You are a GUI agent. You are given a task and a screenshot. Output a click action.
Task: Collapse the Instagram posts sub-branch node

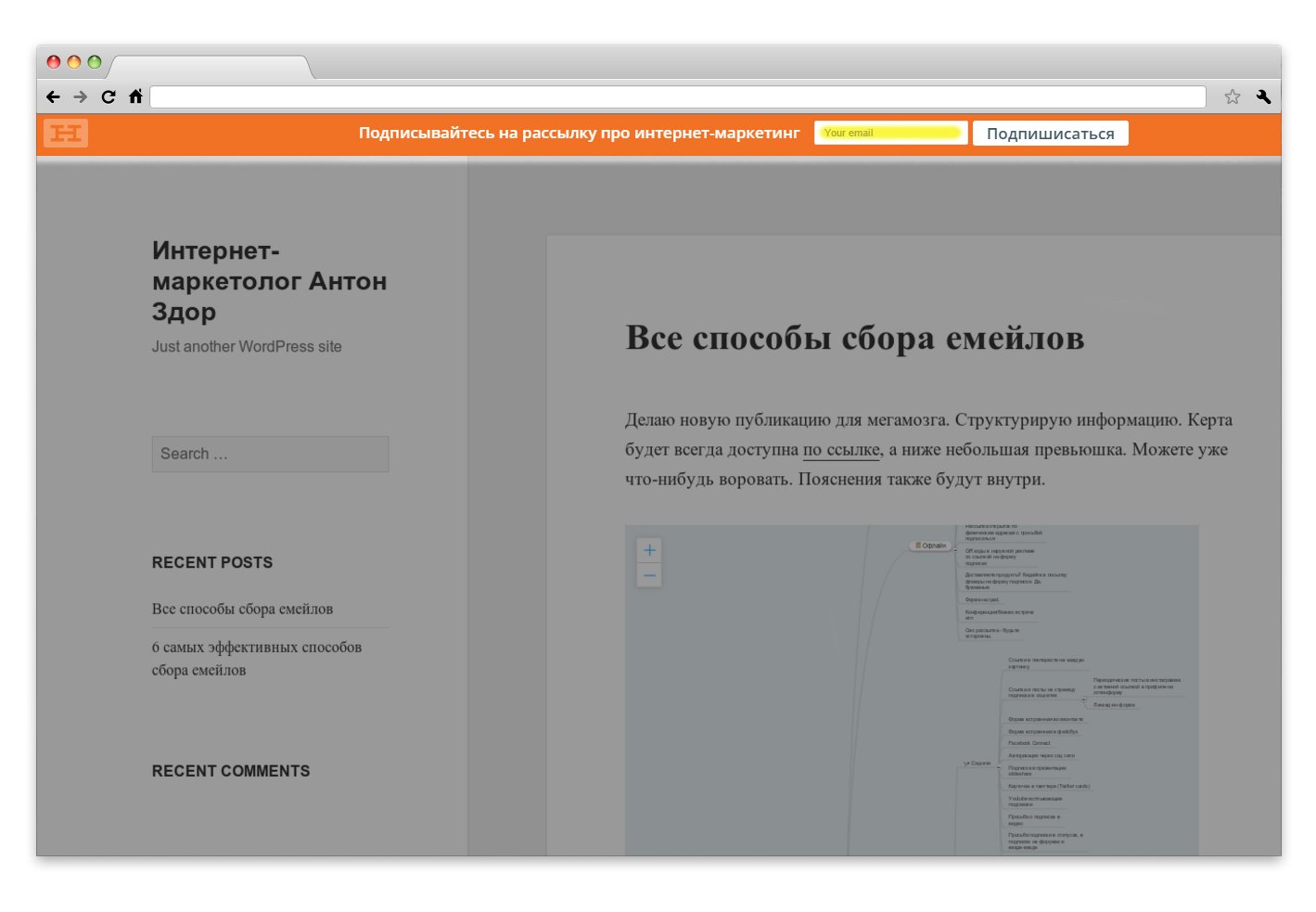(x=1083, y=700)
